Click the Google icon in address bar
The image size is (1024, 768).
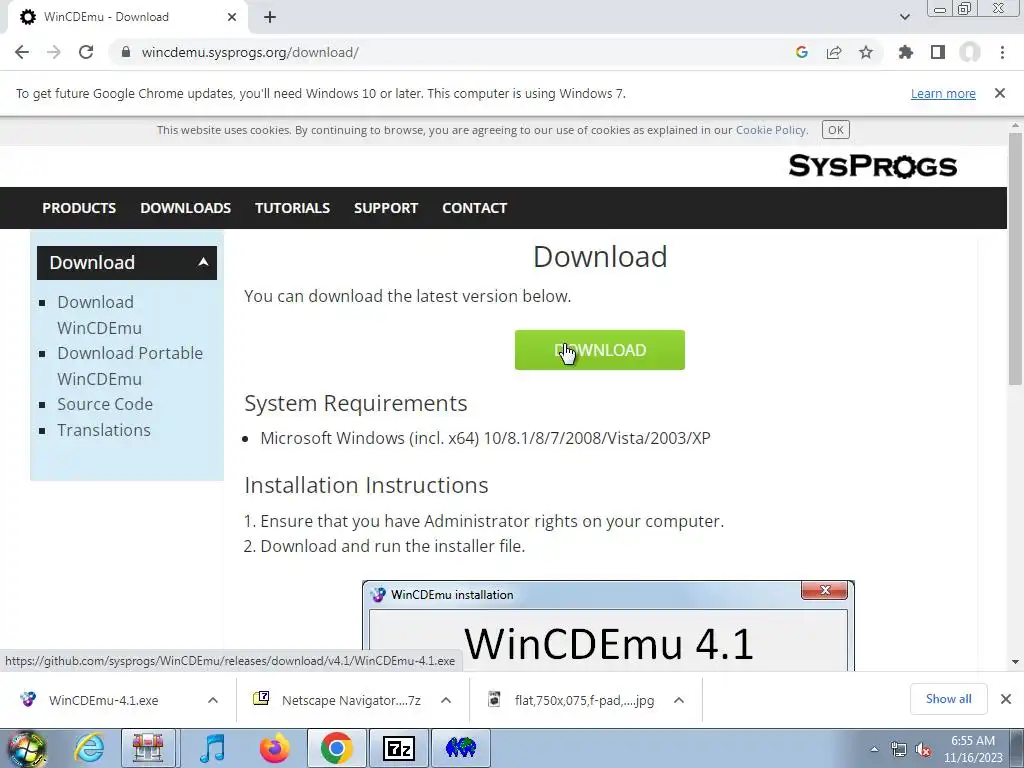pyautogui.click(x=802, y=52)
